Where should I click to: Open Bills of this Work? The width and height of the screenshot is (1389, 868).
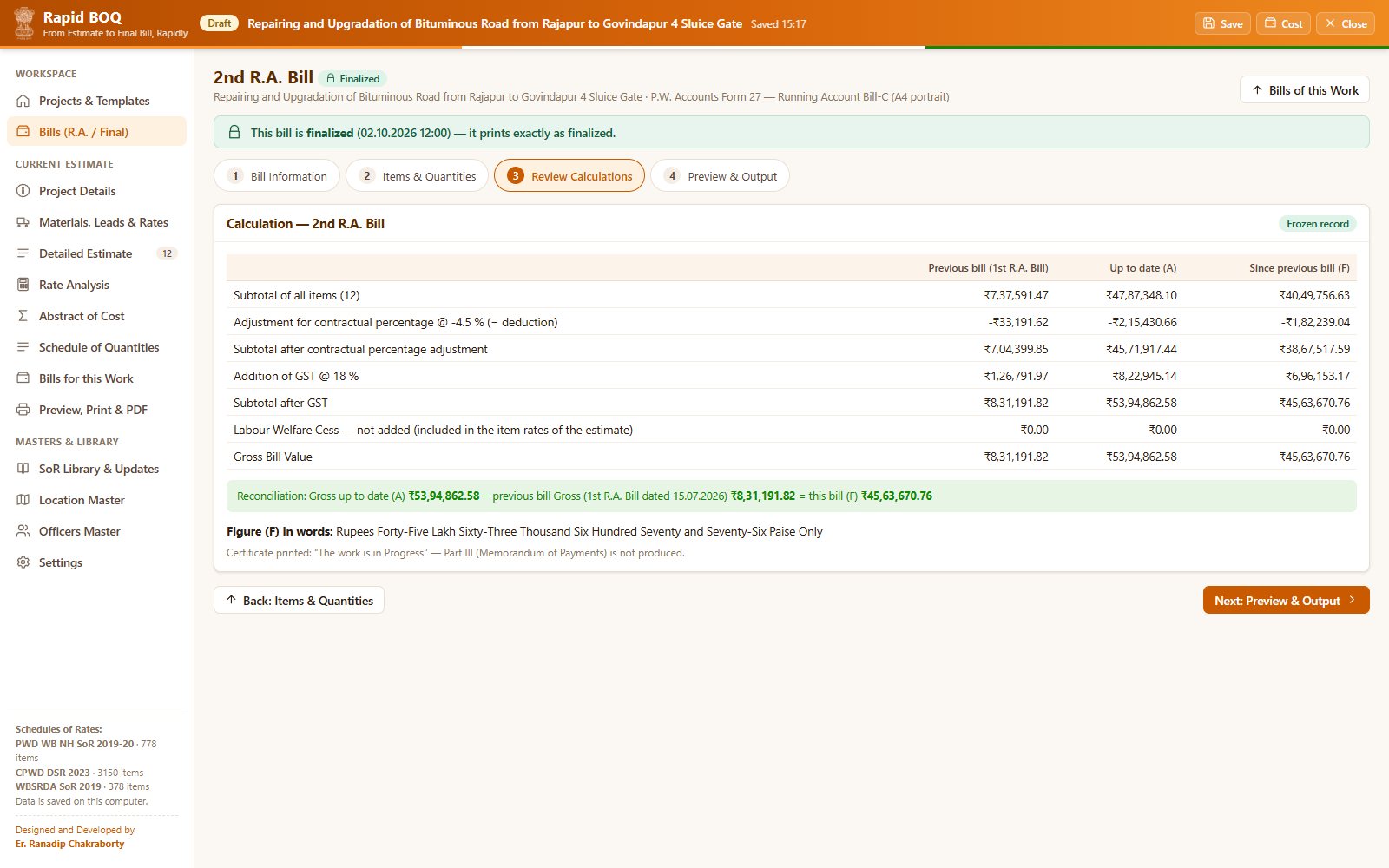pyautogui.click(x=1305, y=90)
